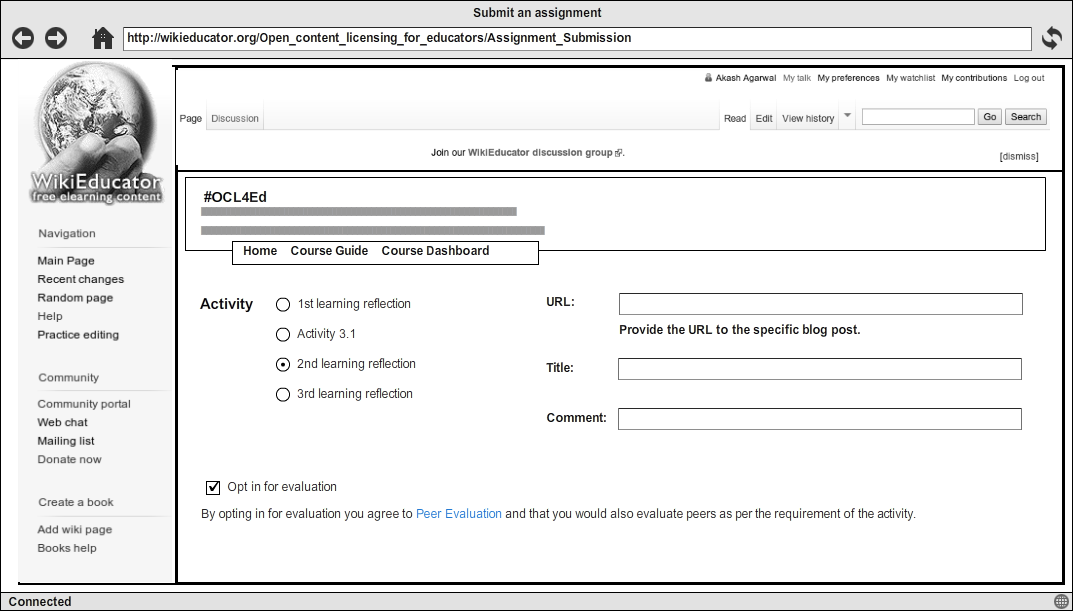1076x614 pixels.
Task: Dismiss the discussion group notice
Action: (1019, 156)
